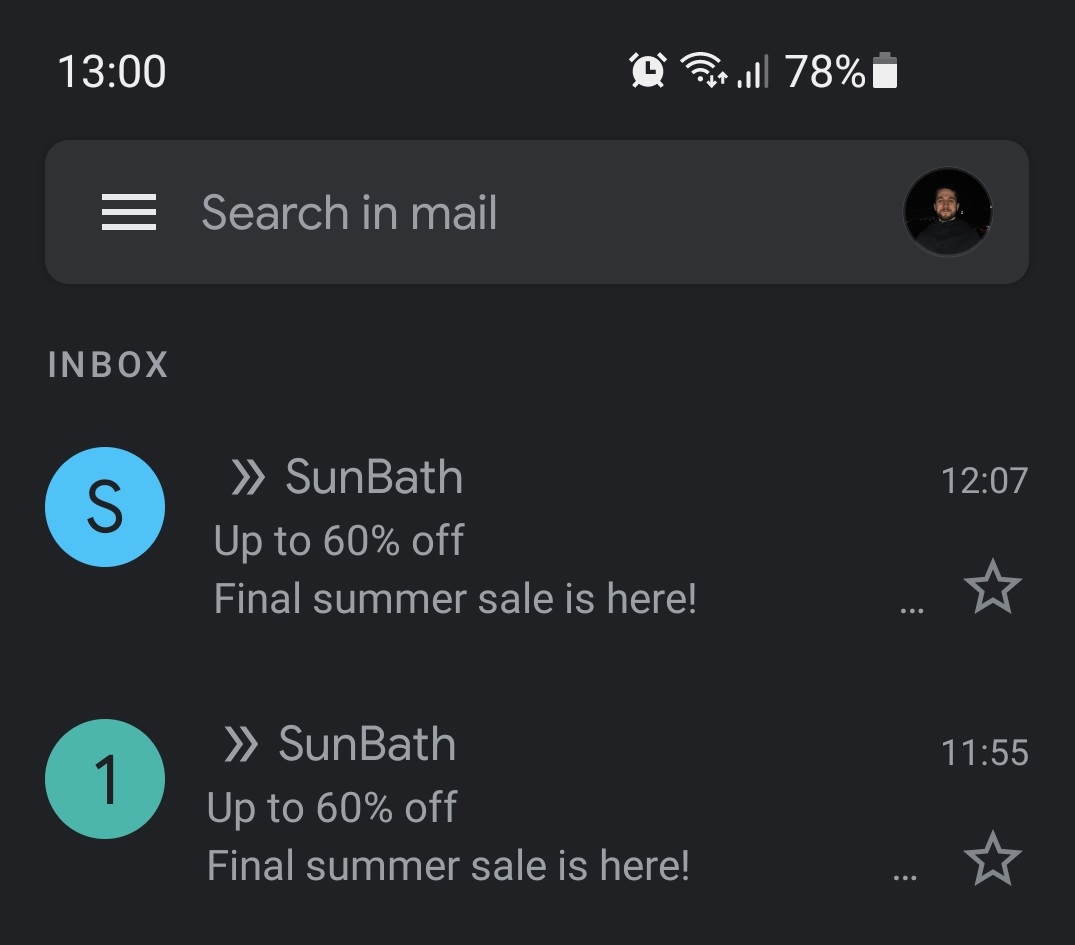The height and width of the screenshot is (945, 1075).
Task: Tap the importance marker on 11:55 email
Action: [x=240, y=745]
